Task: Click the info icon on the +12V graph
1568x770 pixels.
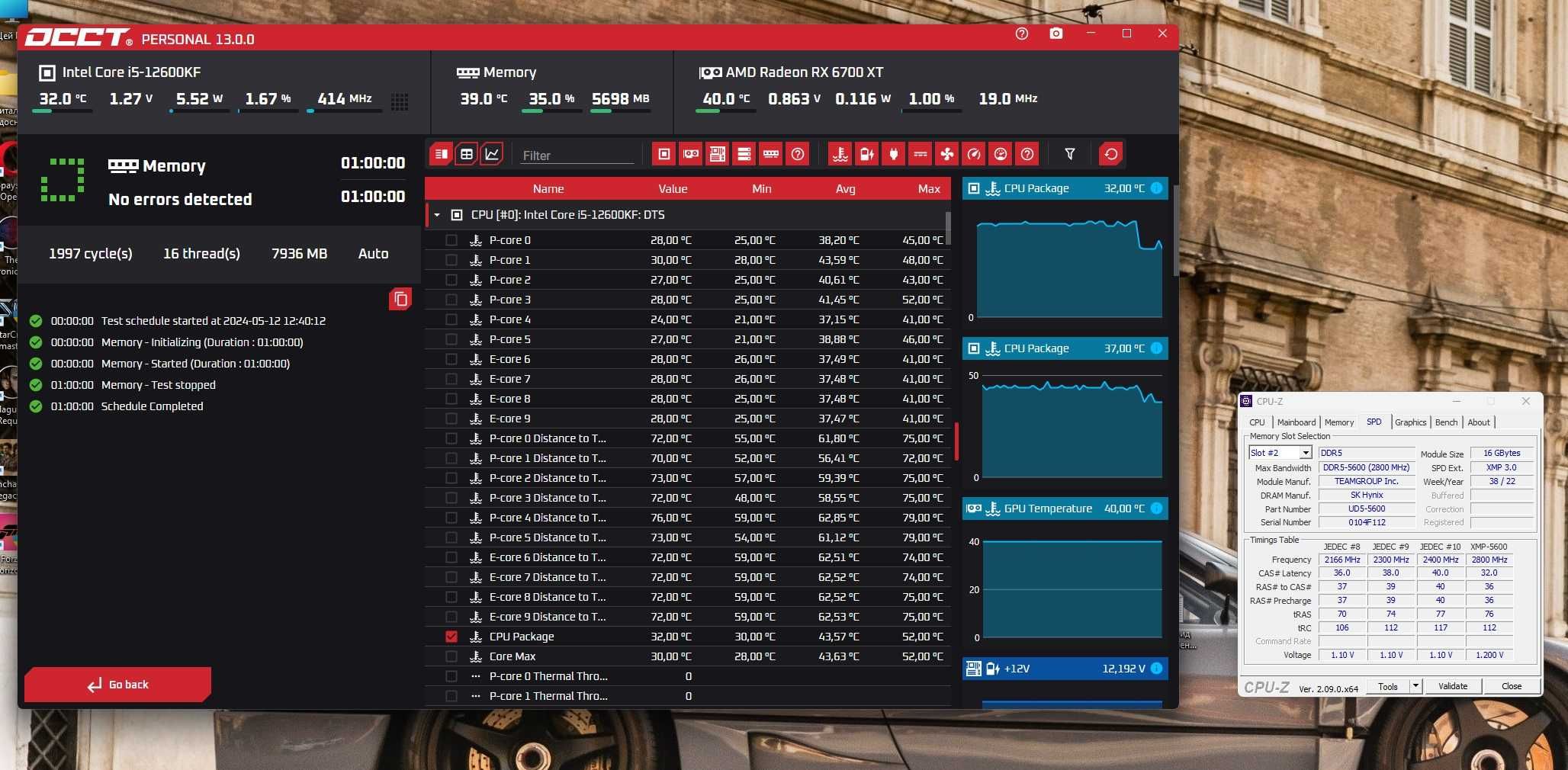Action: pos(1156,668)
